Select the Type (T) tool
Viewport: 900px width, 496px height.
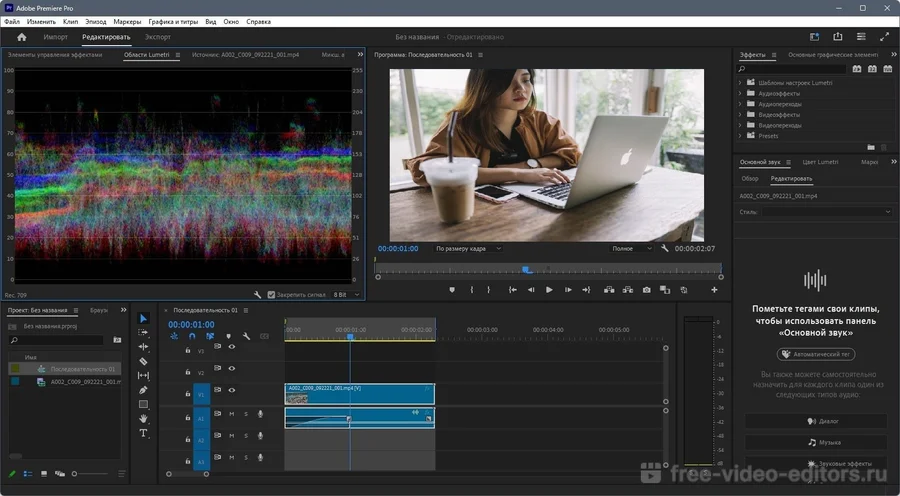143,433
